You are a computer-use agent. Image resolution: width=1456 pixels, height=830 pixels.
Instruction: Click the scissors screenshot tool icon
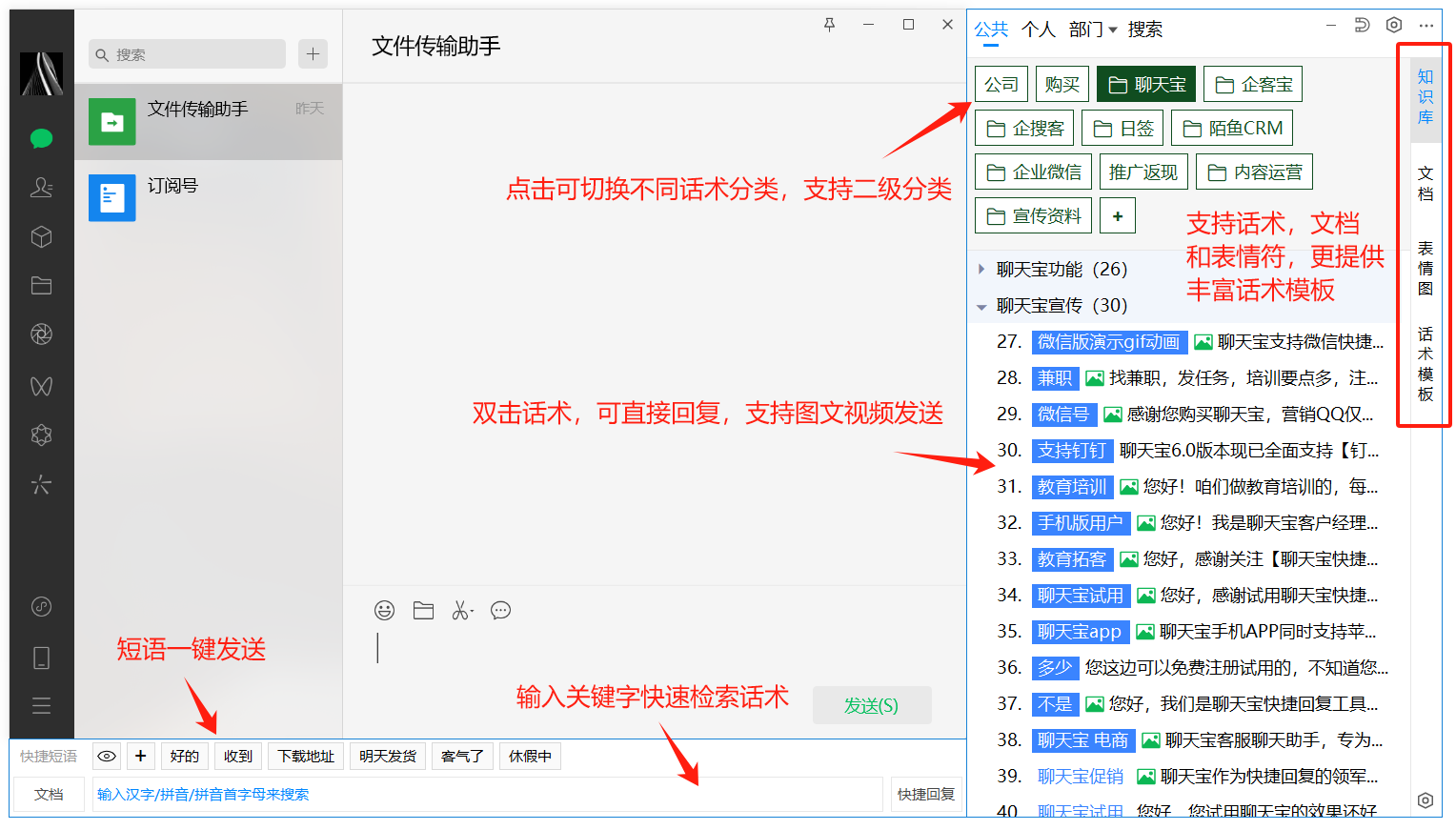461,611
